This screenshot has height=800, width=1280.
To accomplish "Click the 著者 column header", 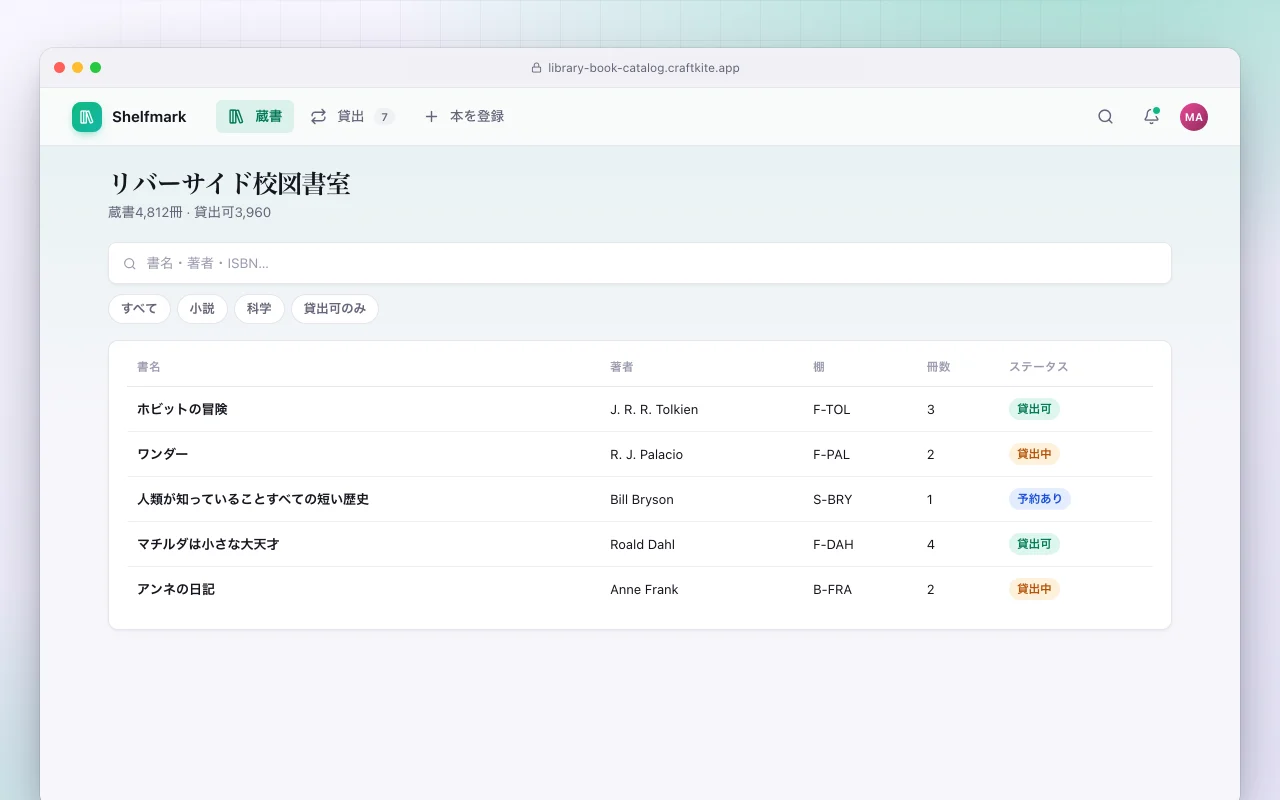I will (x=622, y=367).
